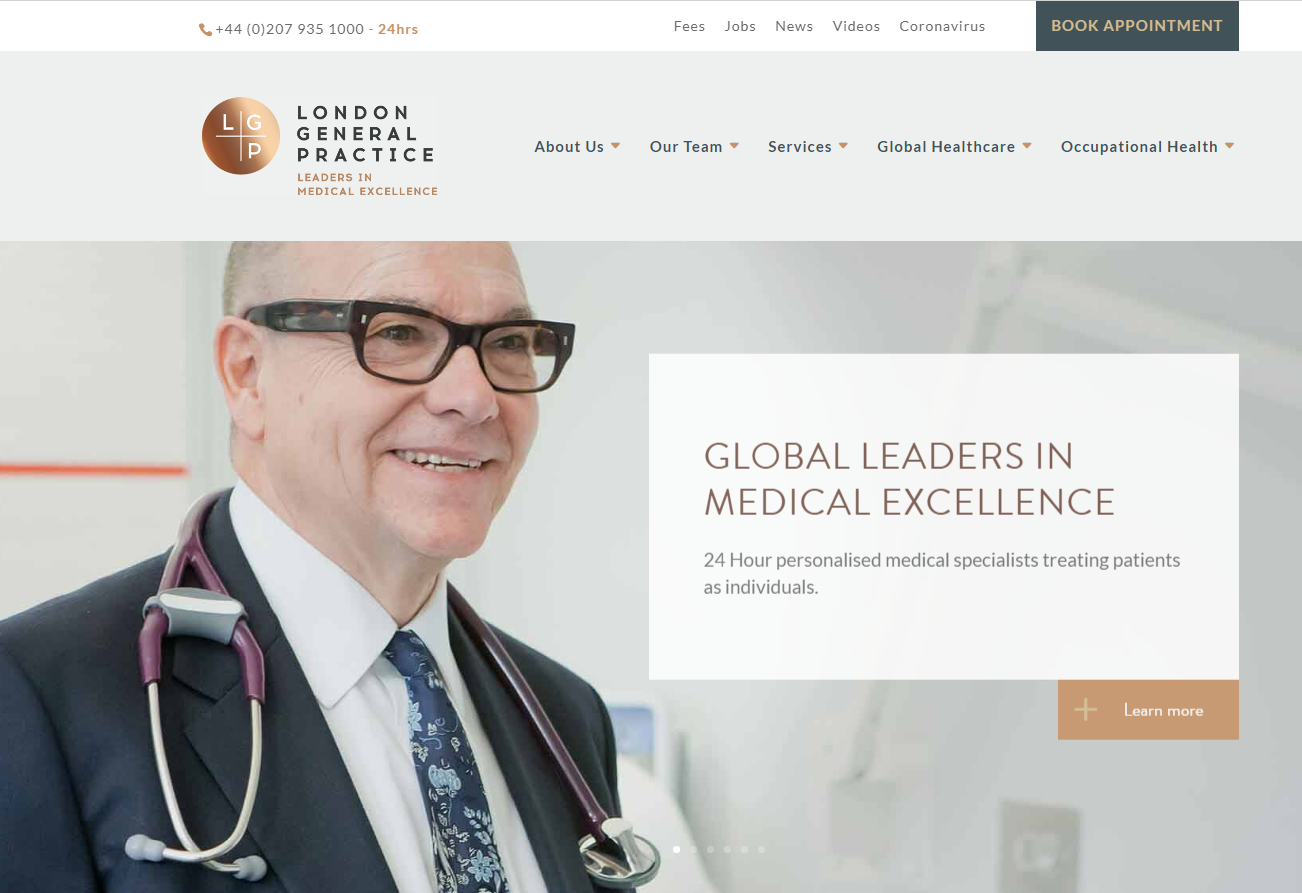Open the Fees link
Screen dimensions: 1302x893
point(689,27)
